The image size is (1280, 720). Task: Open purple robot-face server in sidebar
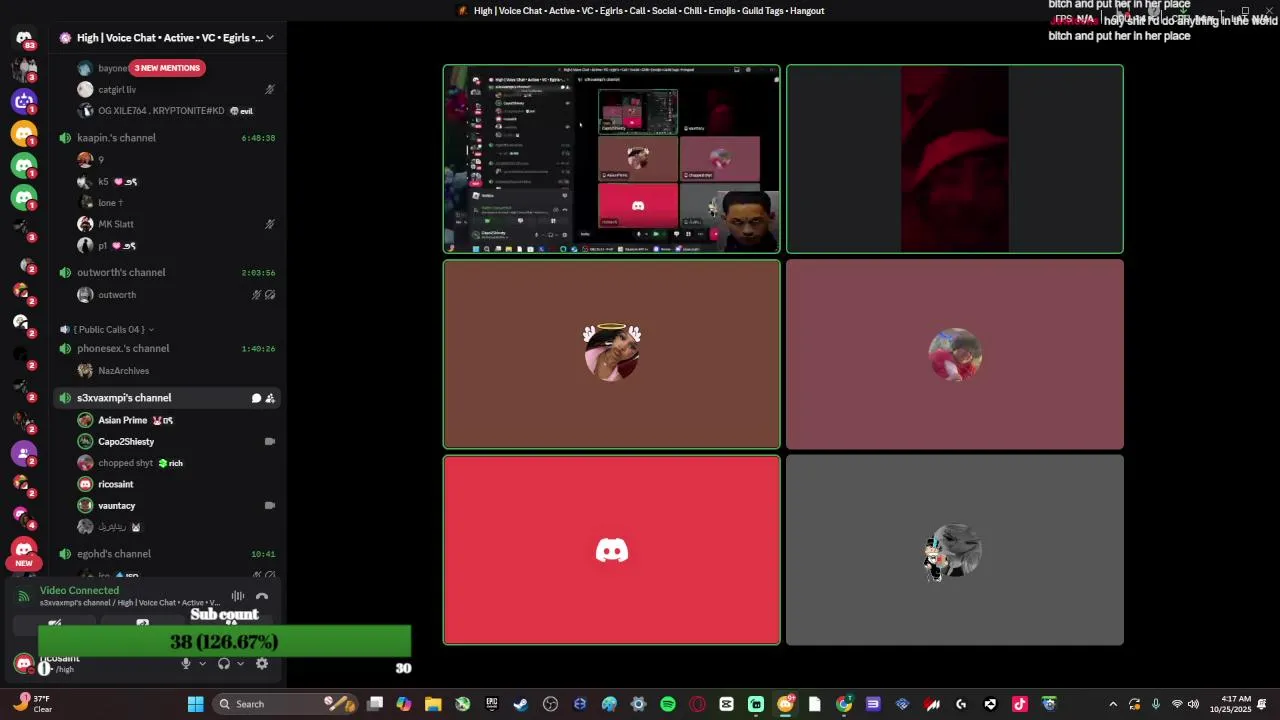coord(24,101)
